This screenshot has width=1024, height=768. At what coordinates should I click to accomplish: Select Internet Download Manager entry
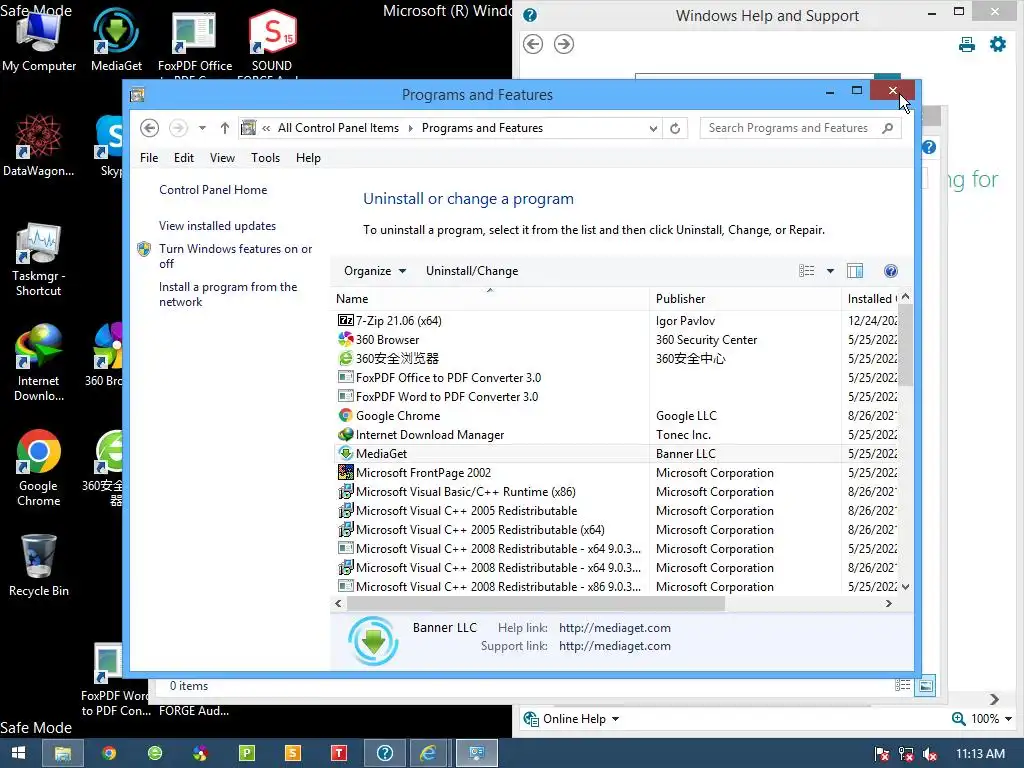(x=430, y=435)
